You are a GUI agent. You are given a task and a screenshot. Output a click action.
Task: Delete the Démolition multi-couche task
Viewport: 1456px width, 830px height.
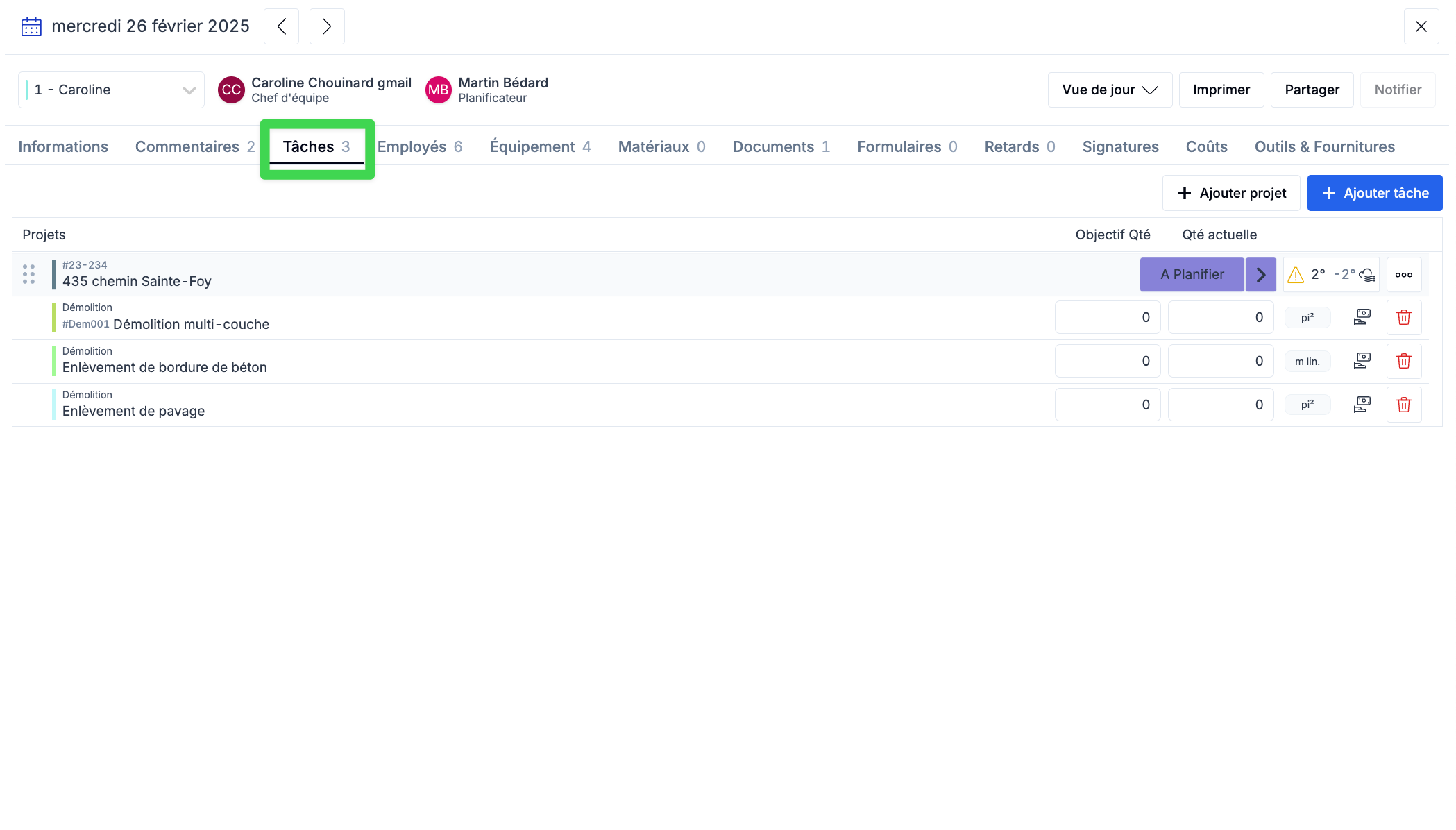point(1403,318)
